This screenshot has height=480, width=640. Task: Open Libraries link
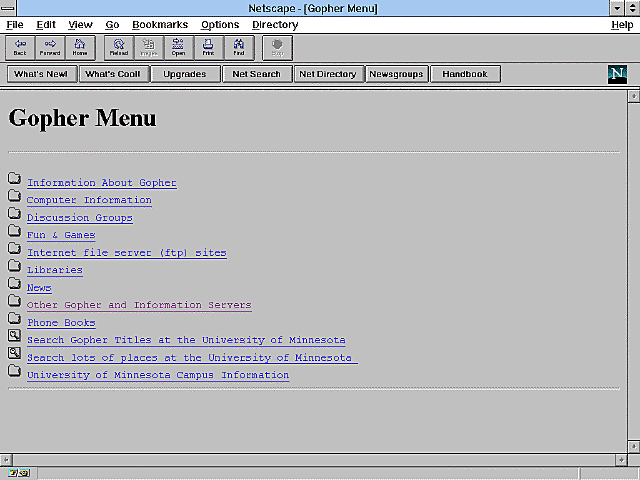55,270
